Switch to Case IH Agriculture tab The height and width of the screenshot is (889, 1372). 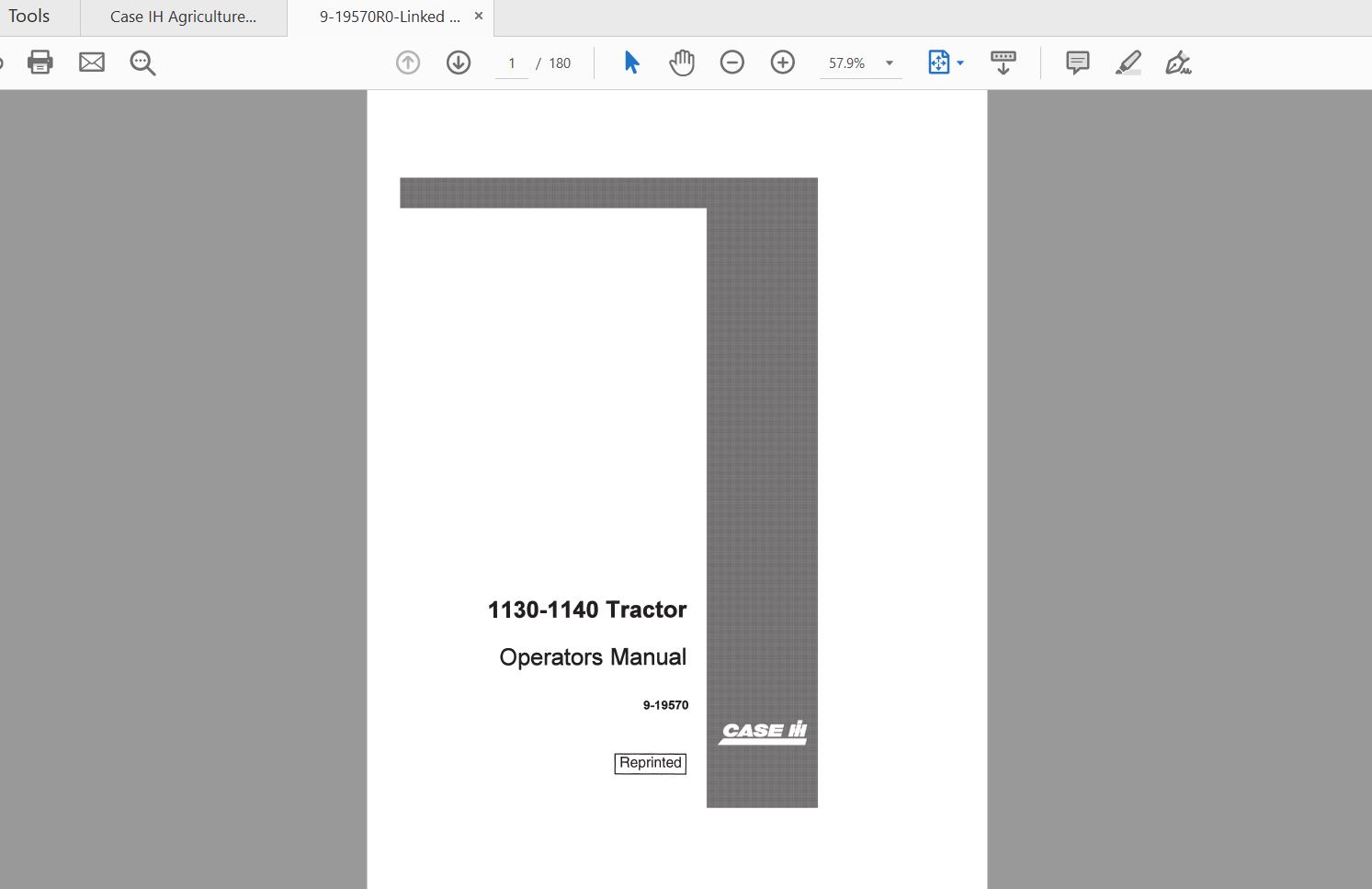pos(184,17)
